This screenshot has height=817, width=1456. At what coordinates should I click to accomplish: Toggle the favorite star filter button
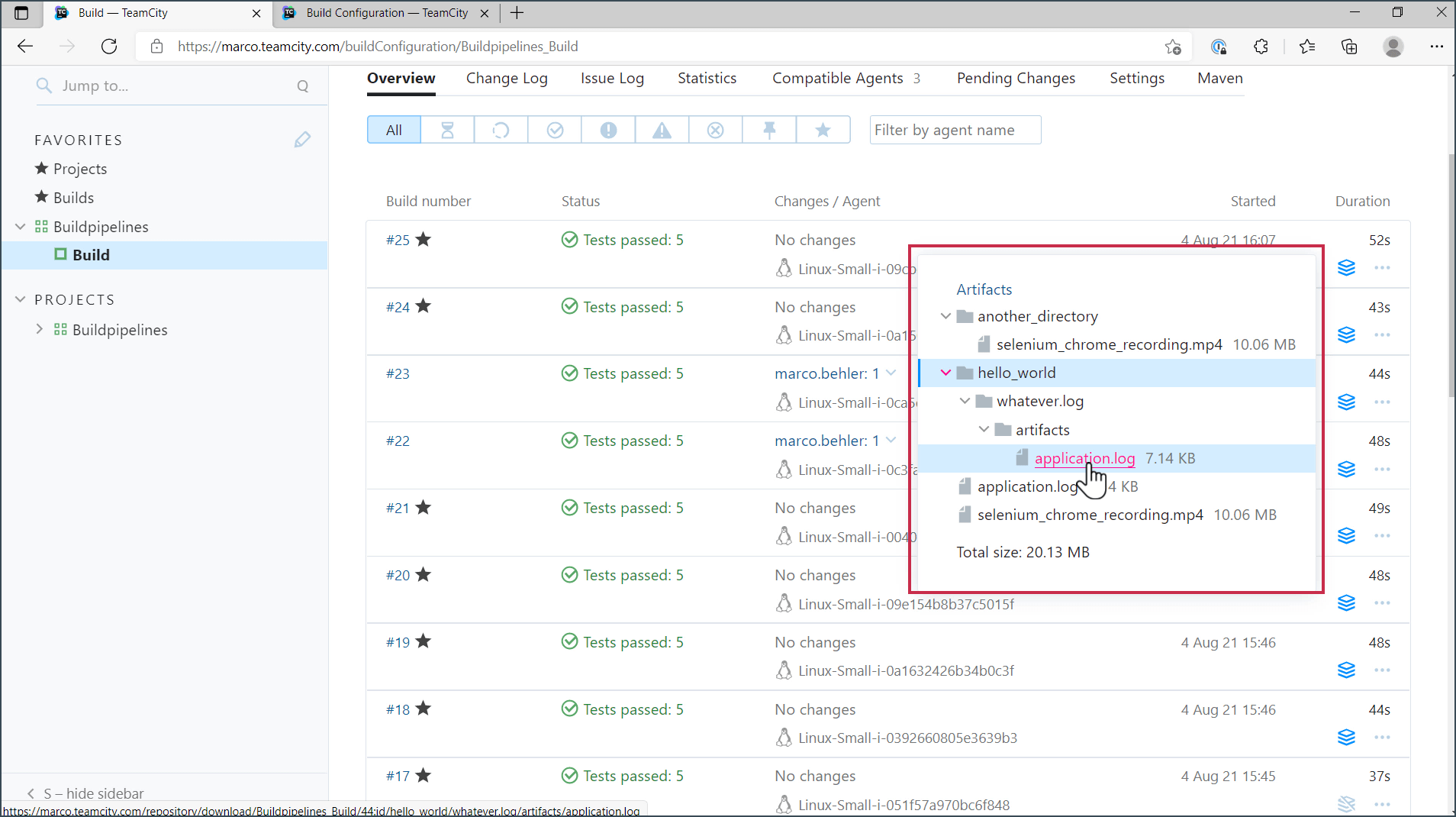point(823,130)
